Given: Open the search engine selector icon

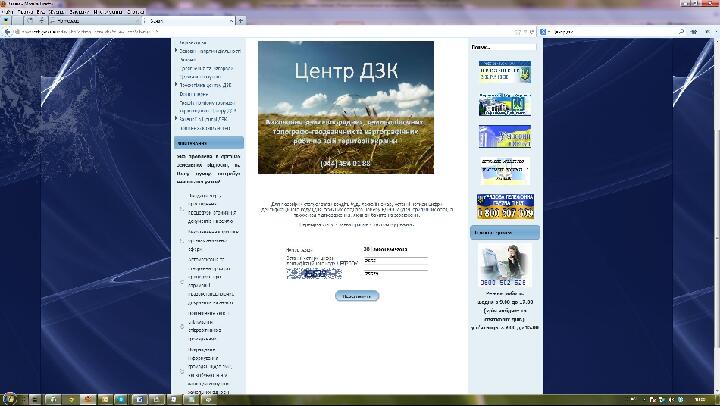Looking at the screenshot, I should coord(544,32).
